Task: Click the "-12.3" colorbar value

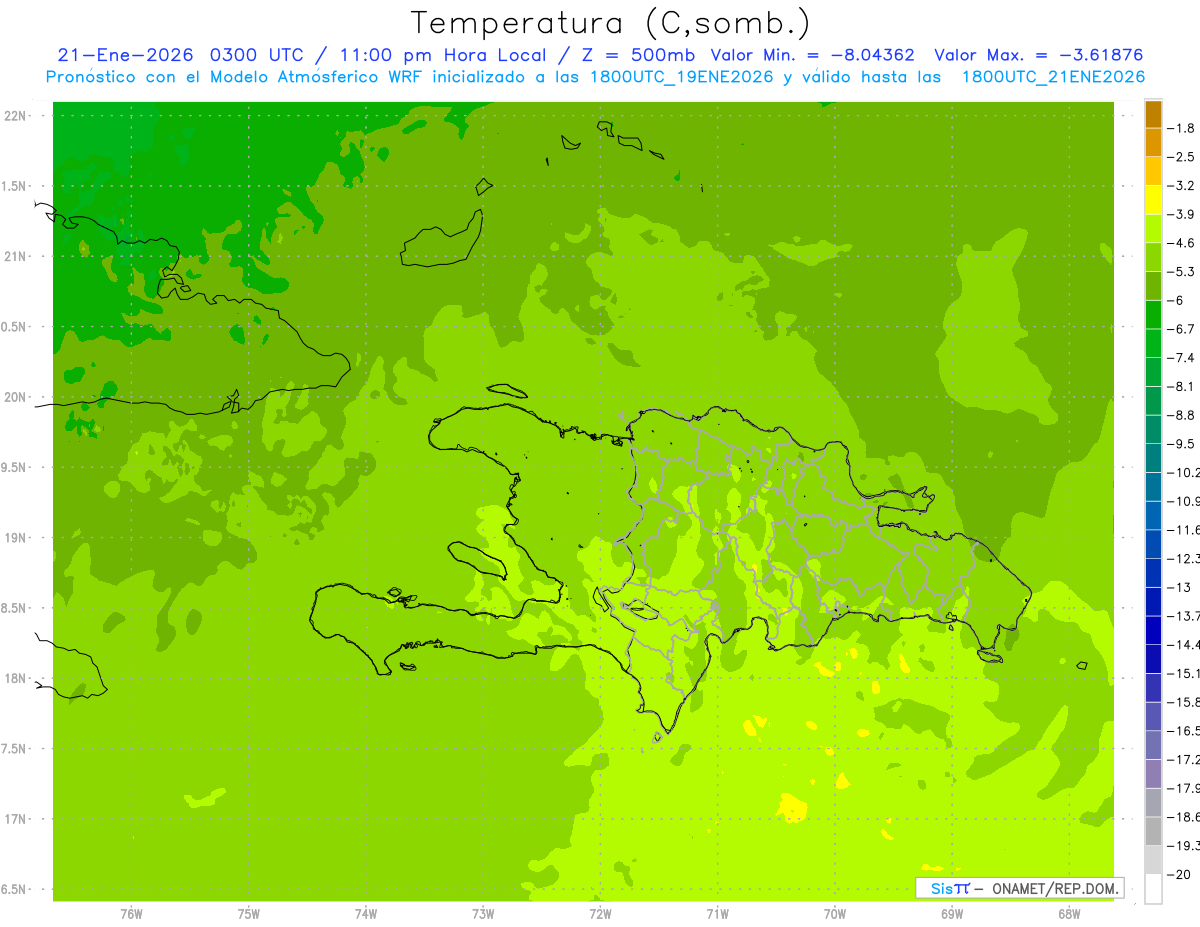Action: coord(1184,558)
